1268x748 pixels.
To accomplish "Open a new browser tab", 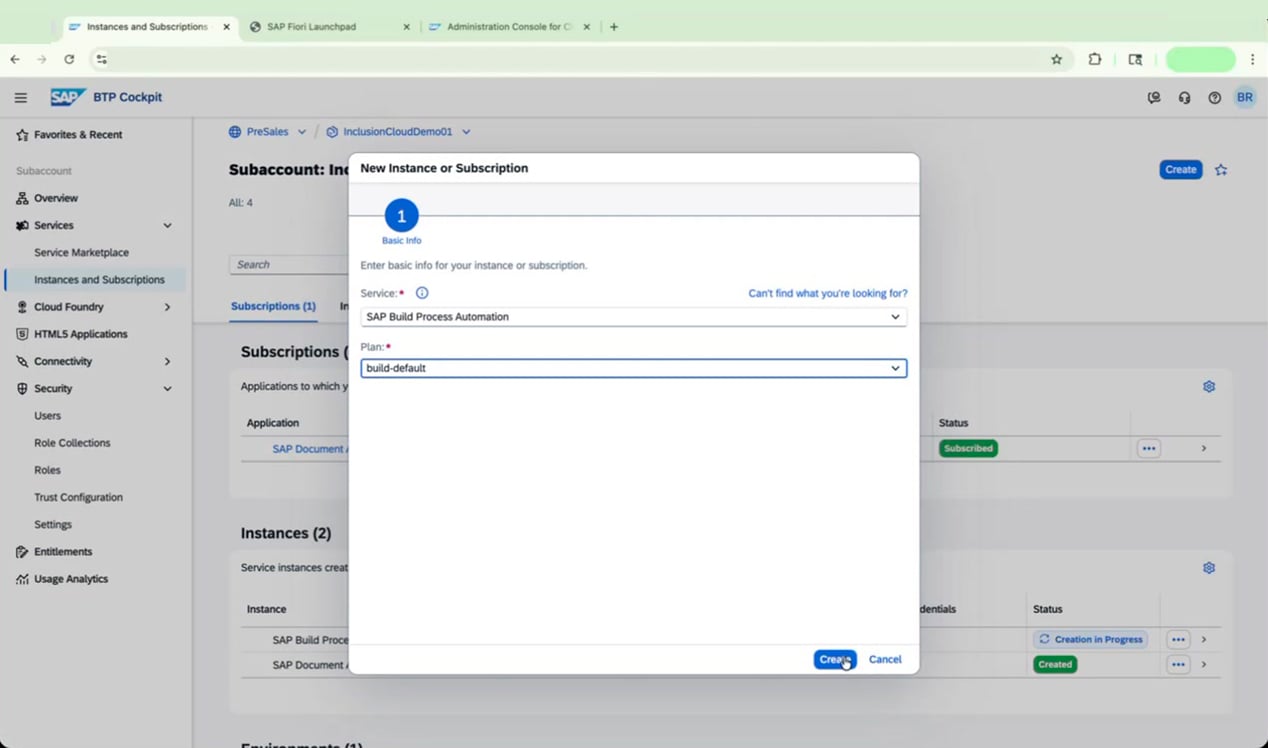I will 614,27.
